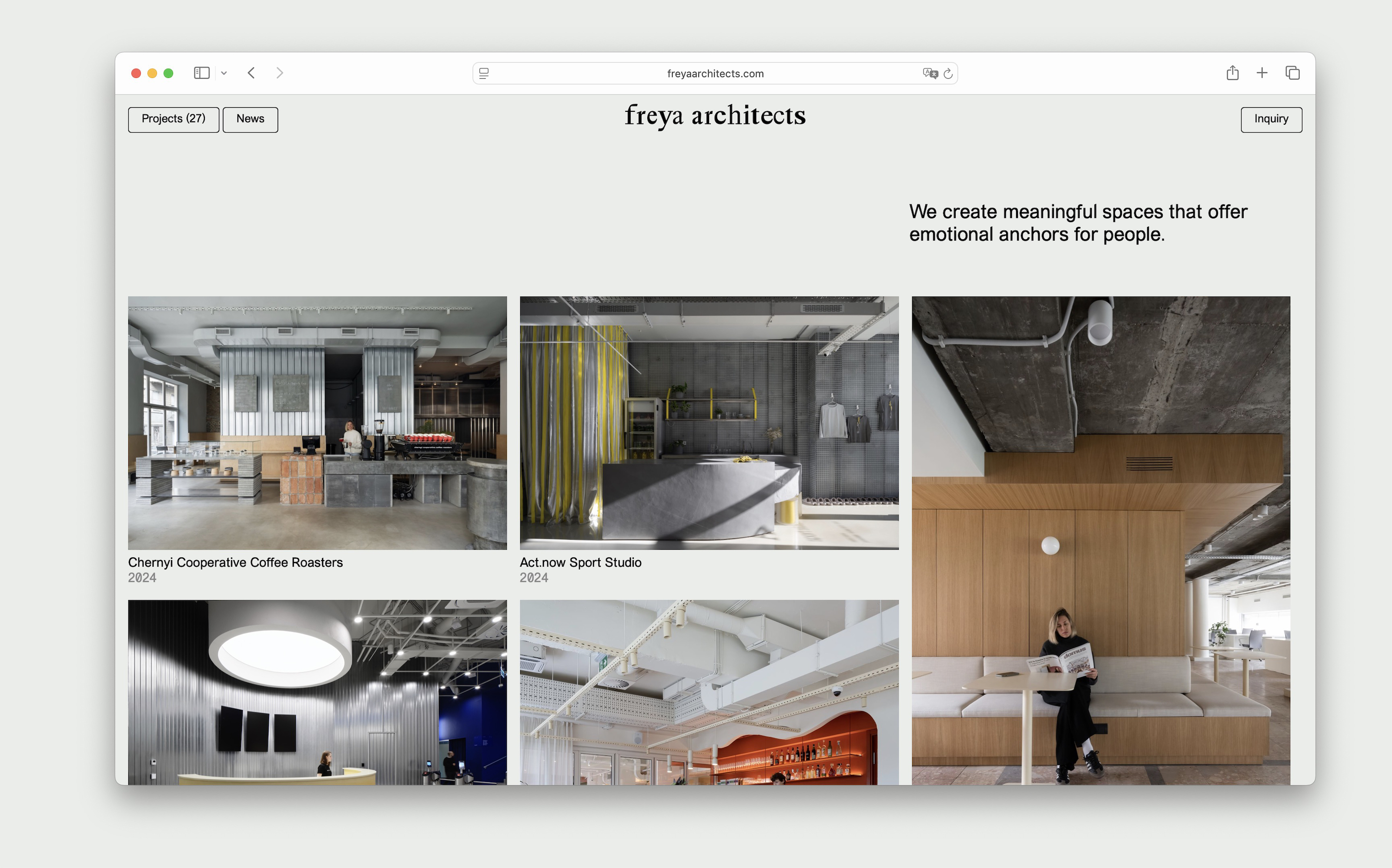Screen dimensions: 1392x868
Task: Click inside the address bar
Action: pyautogui.click(x=715, y=73)
